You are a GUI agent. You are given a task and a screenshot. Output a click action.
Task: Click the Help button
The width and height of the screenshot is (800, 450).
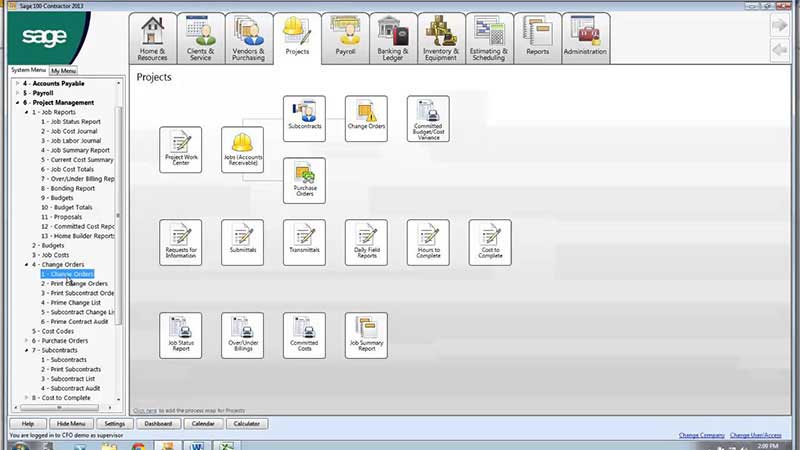pos(28,424)
